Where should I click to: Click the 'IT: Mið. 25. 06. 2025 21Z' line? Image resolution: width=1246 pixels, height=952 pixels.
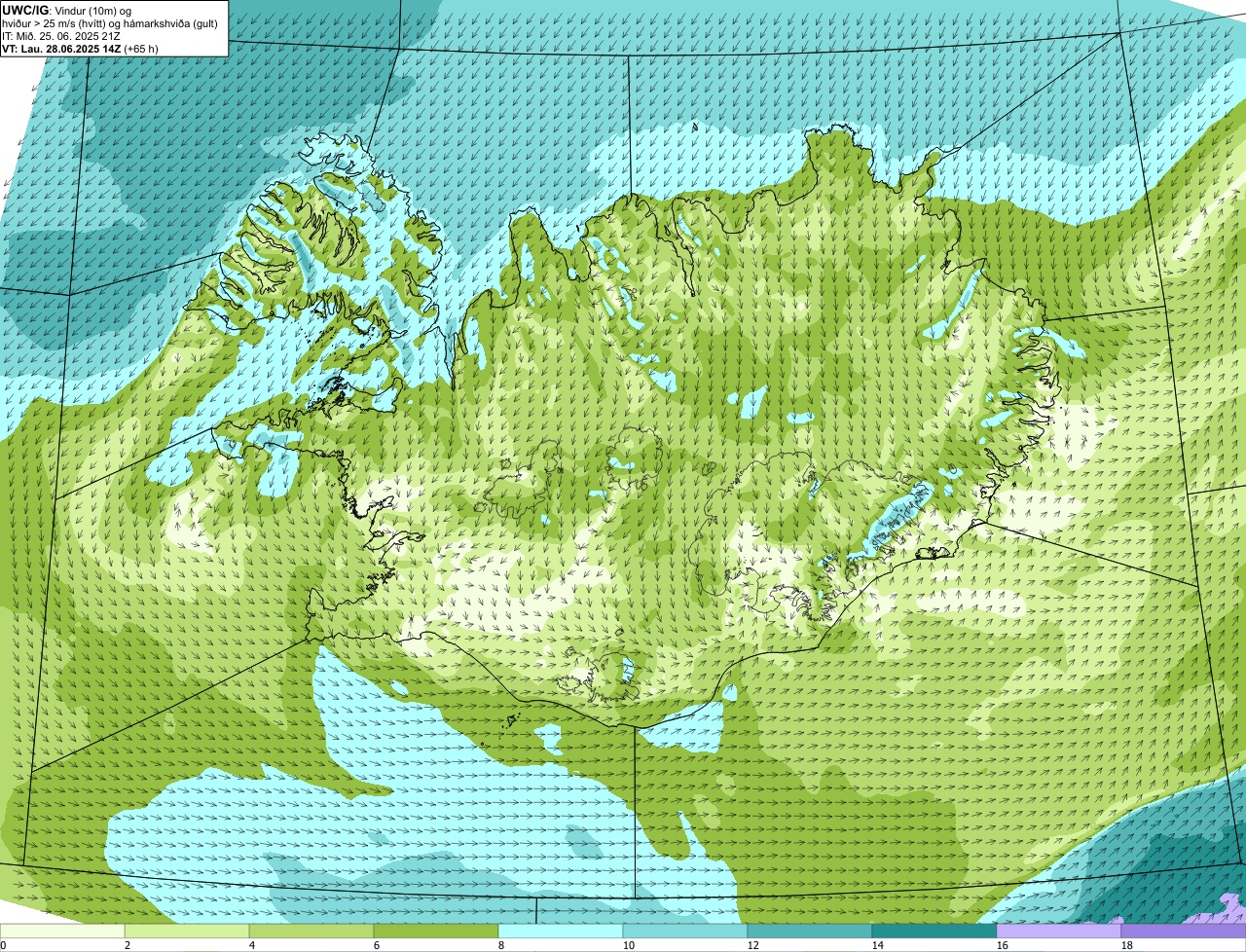61,36
